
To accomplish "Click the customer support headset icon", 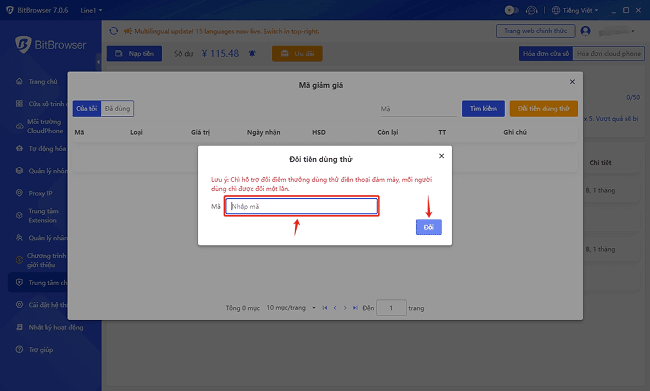I will click(531, 10).
